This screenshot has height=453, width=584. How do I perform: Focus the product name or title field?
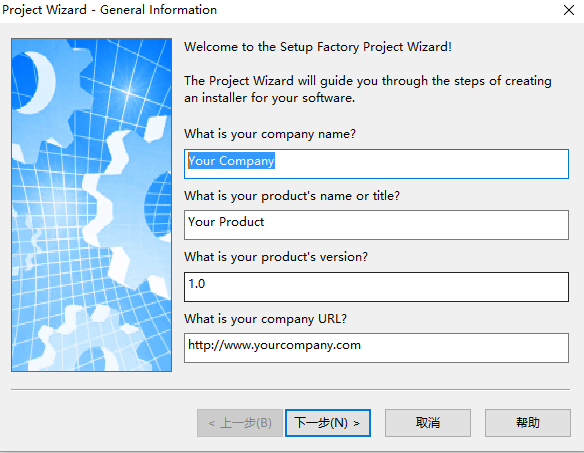point(376,225)
